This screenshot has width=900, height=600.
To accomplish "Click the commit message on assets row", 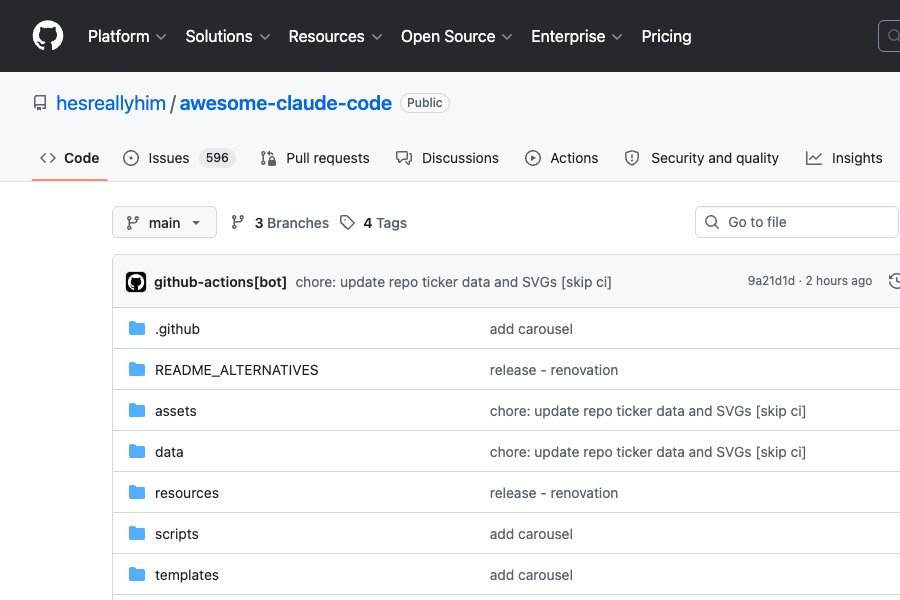I will [x=647, y=411].
